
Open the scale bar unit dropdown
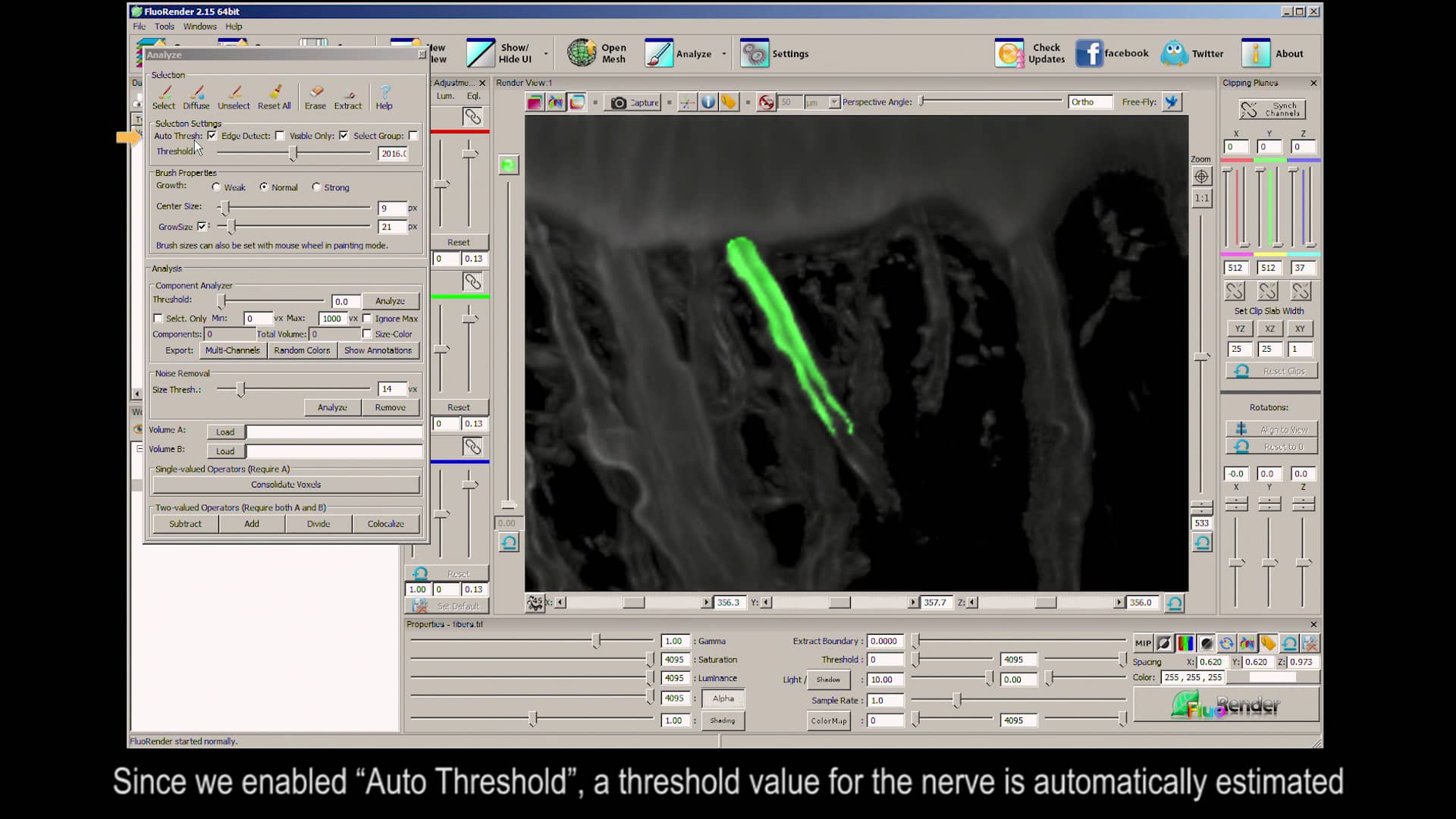tap(834, 102)
